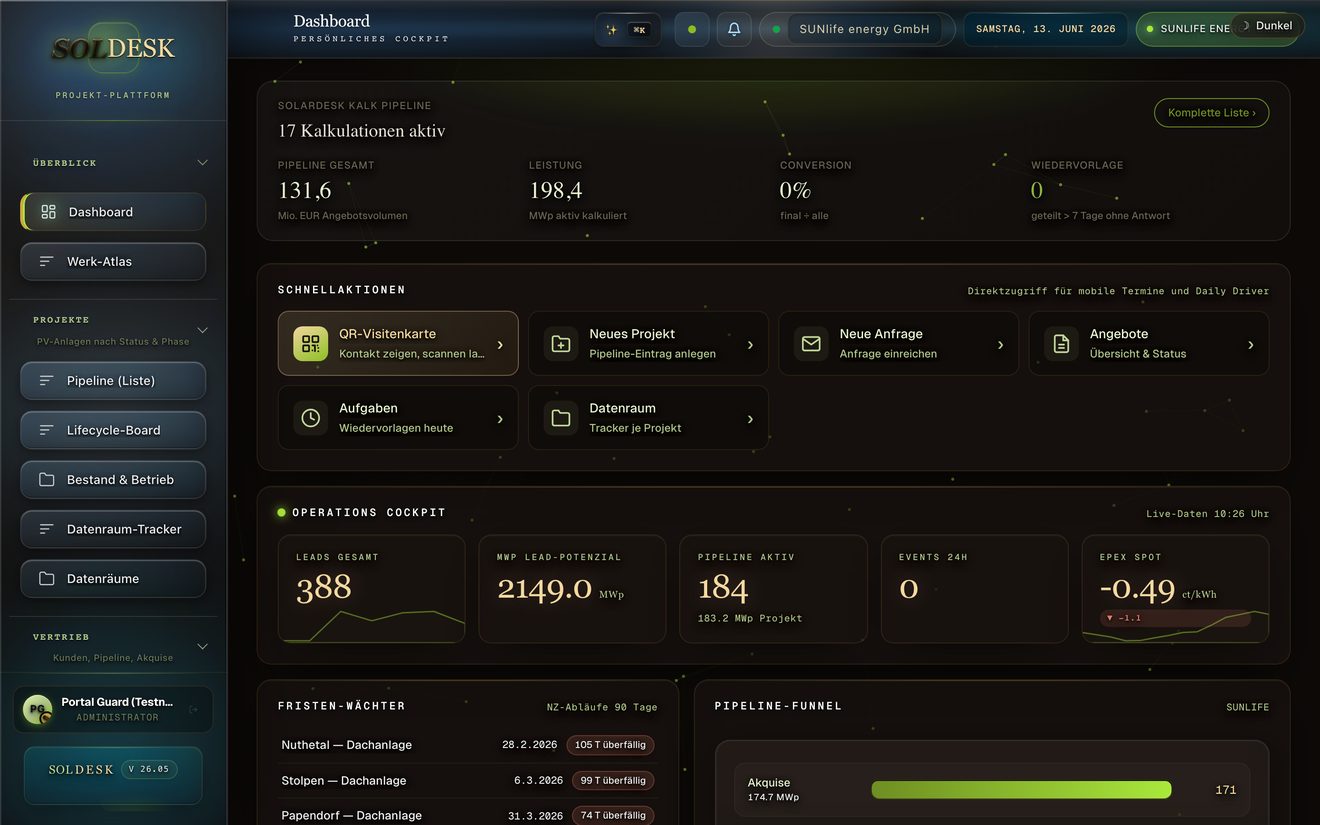This screenshot has height=825, width=1320.
Task: Open the Neues Projekt quick action
Action: 648,343
